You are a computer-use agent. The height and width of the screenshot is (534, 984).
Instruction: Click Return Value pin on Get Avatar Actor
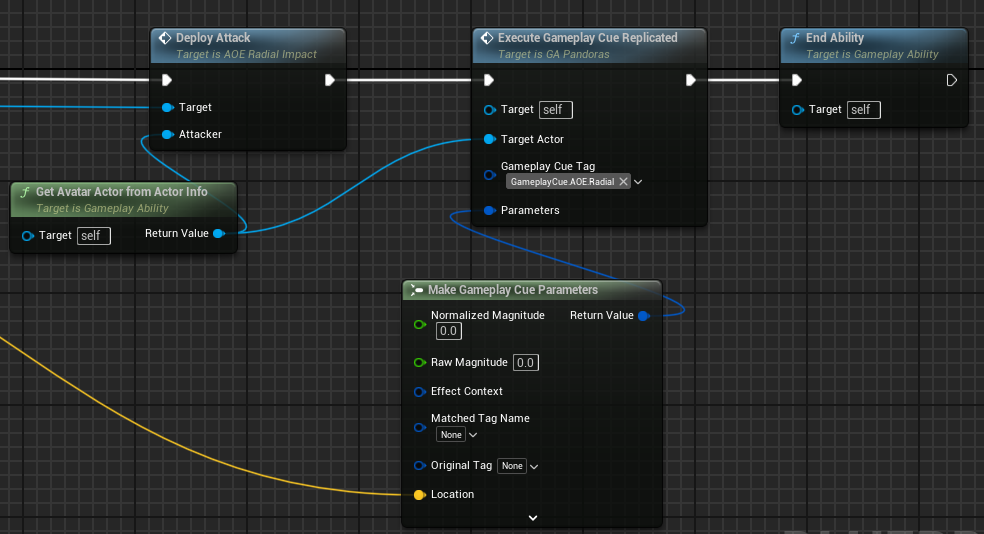click(218, 233)
